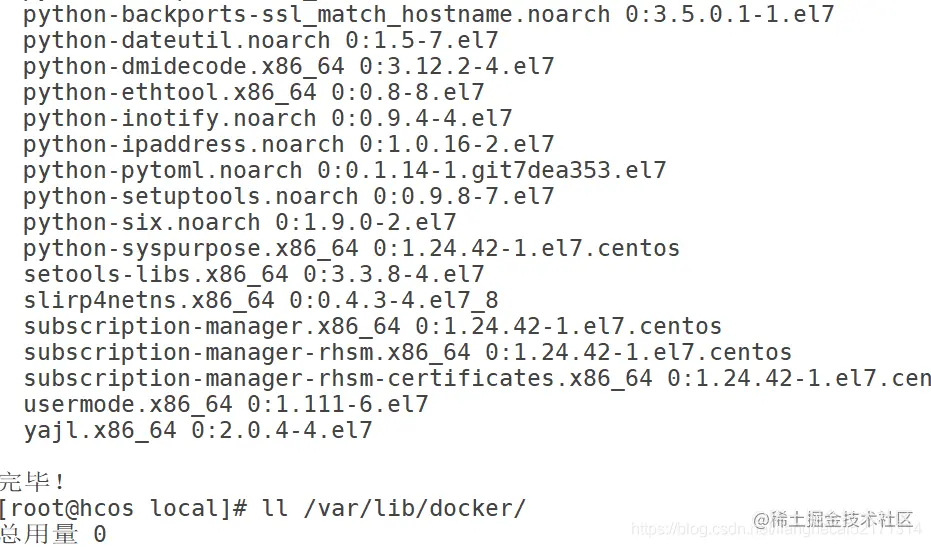The height and width of the screenshot is (547, 931).
Task: Select the python-dmidecode.x86_64 line
Action: (x=288, y=67)
